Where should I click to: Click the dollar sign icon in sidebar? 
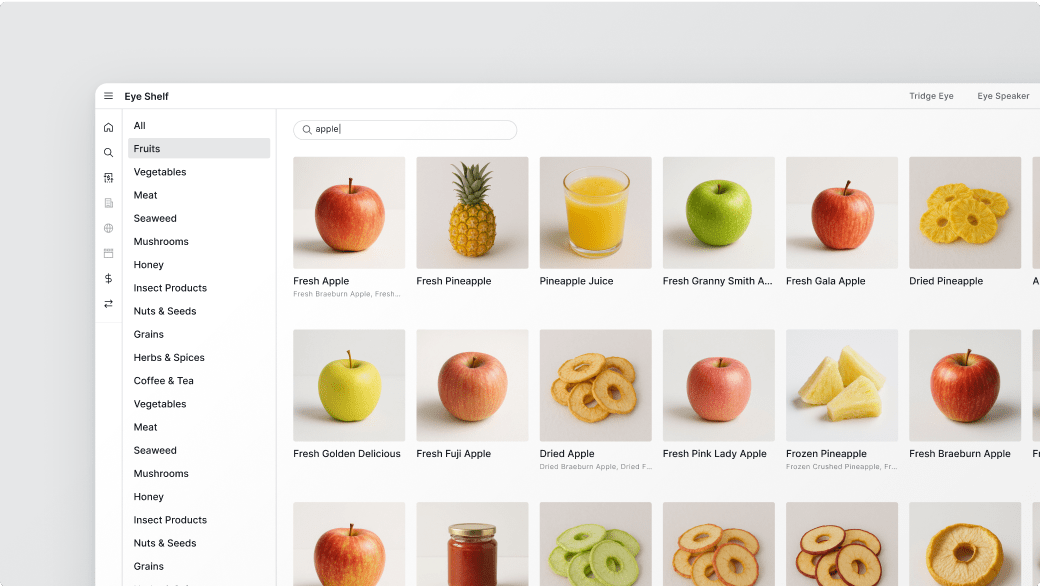108,278
